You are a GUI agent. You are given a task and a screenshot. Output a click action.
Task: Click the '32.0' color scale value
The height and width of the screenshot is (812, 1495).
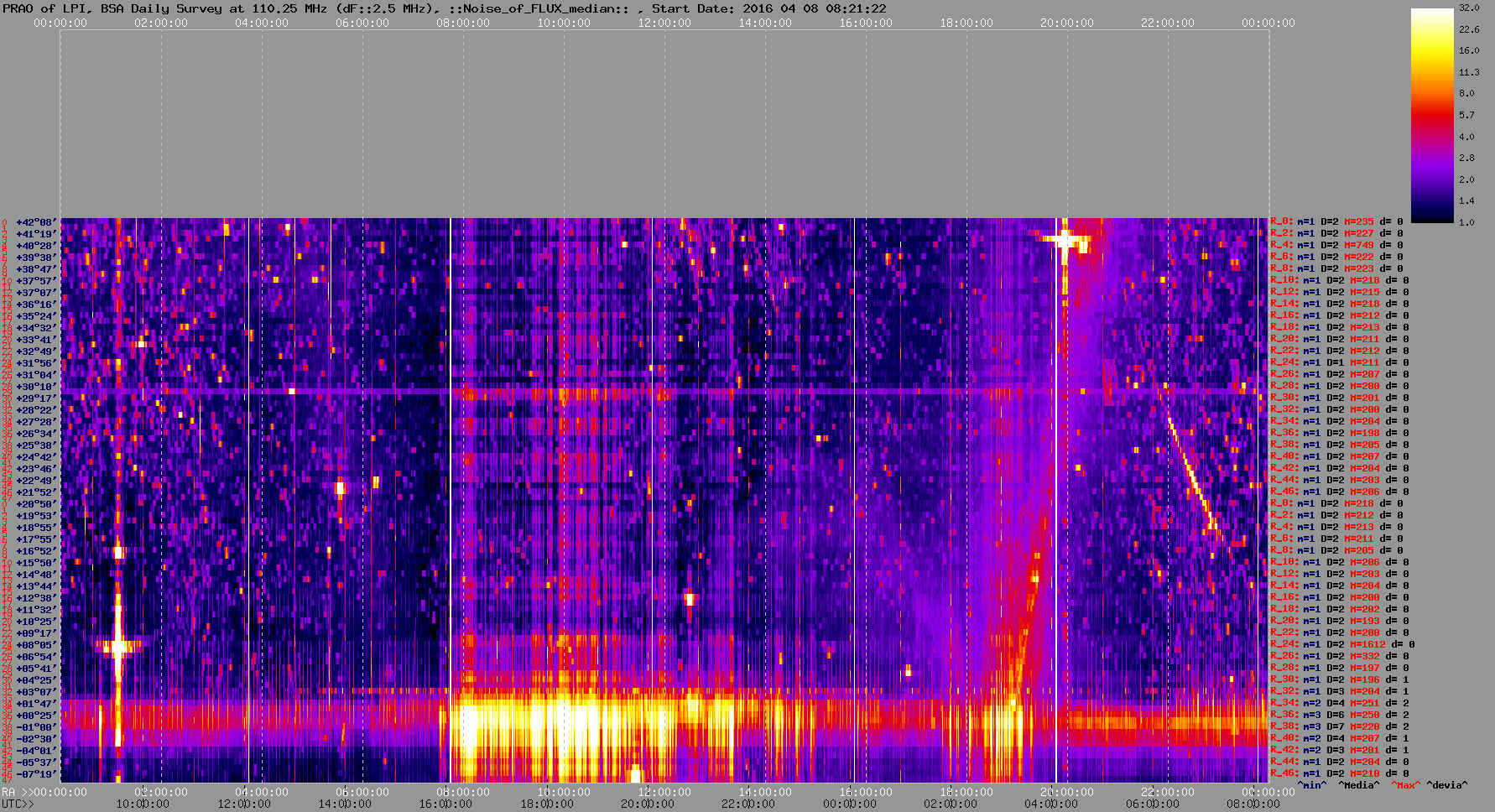pos(1469,8)
